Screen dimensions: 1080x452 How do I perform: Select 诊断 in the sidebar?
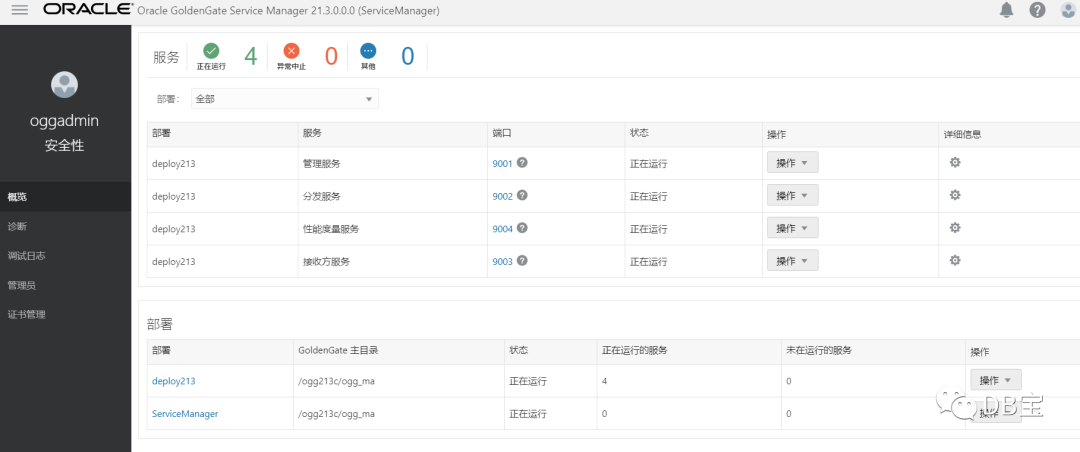(65, 226)
